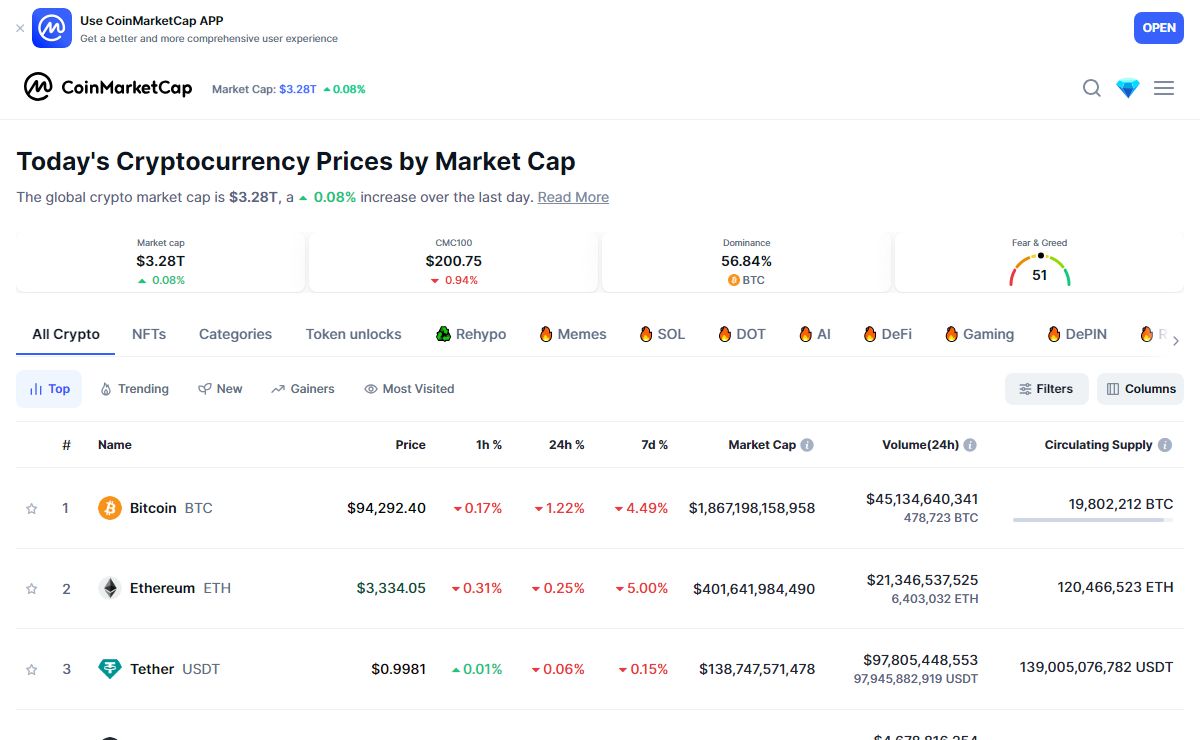Star Bitcoin to add to watchlist
The width and height of the screenshot is (1200, 740).
(31, 508)
